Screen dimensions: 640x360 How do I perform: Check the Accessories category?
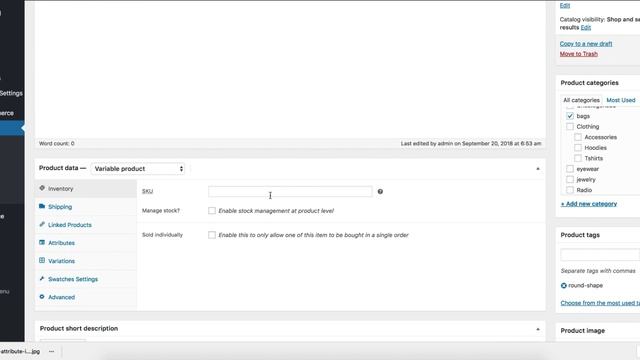[x=578, y=137]
